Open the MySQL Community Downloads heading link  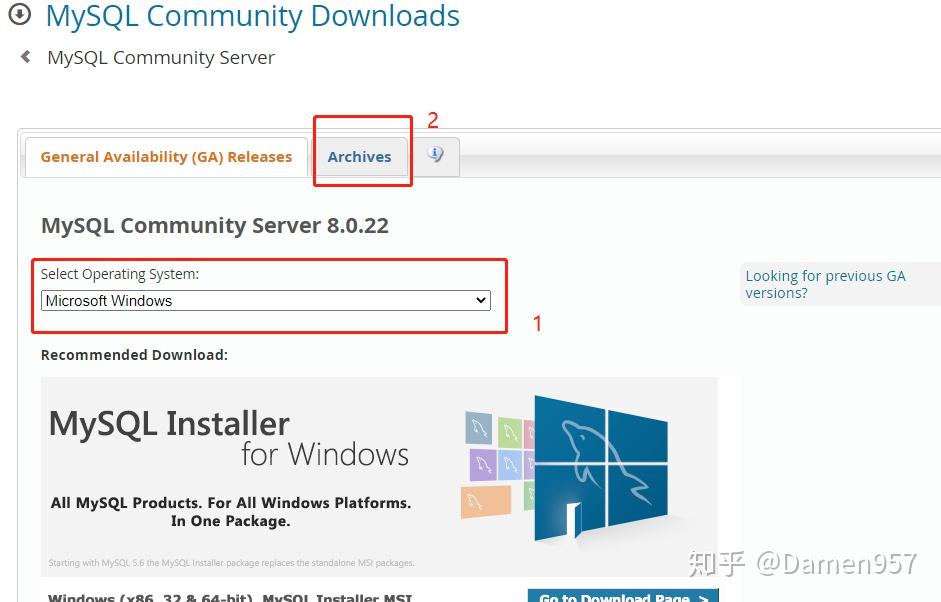(252, 16)
